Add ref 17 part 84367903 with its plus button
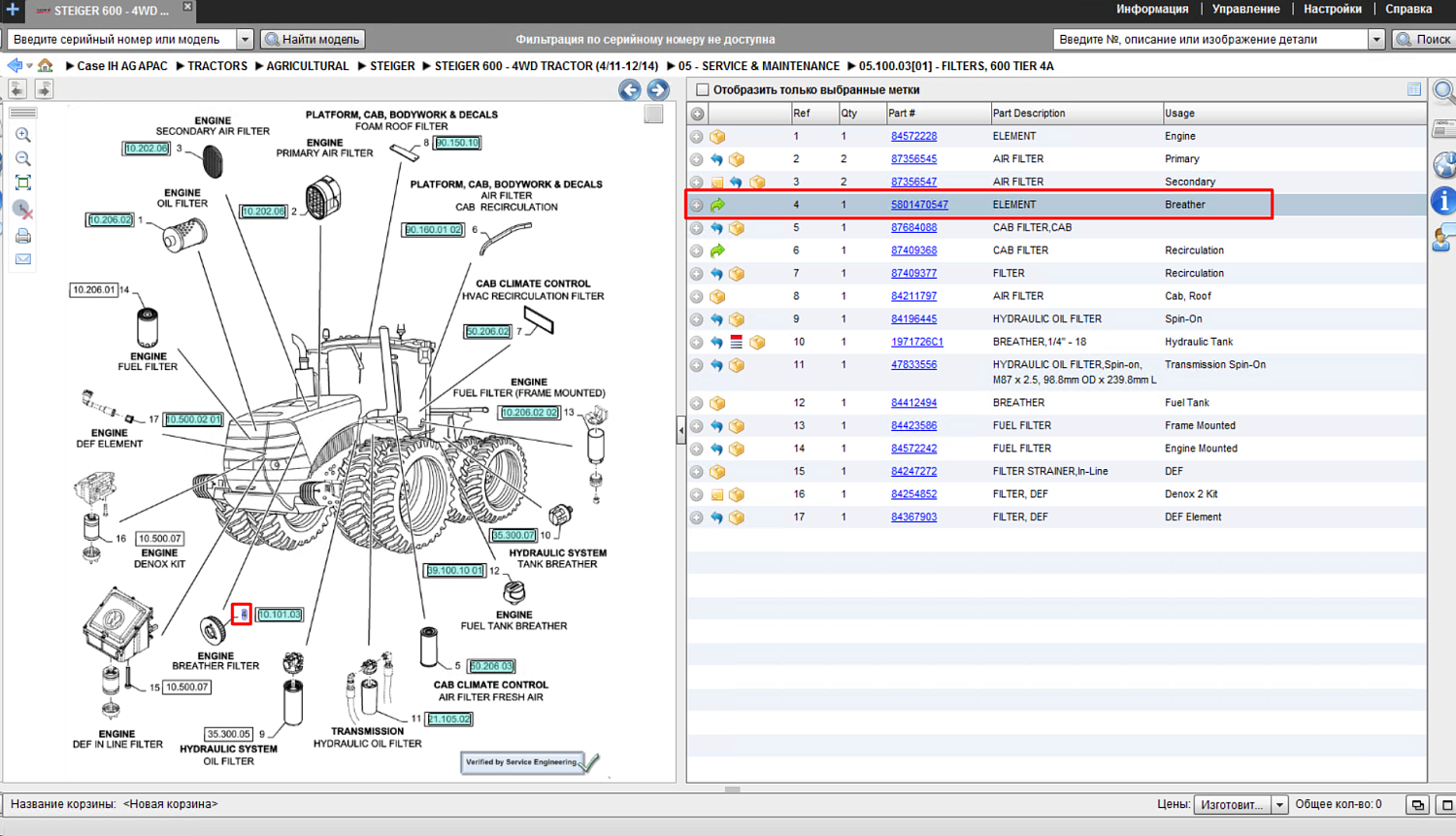The width and height of the screenshot is (1456, 836). pos(697,518)
